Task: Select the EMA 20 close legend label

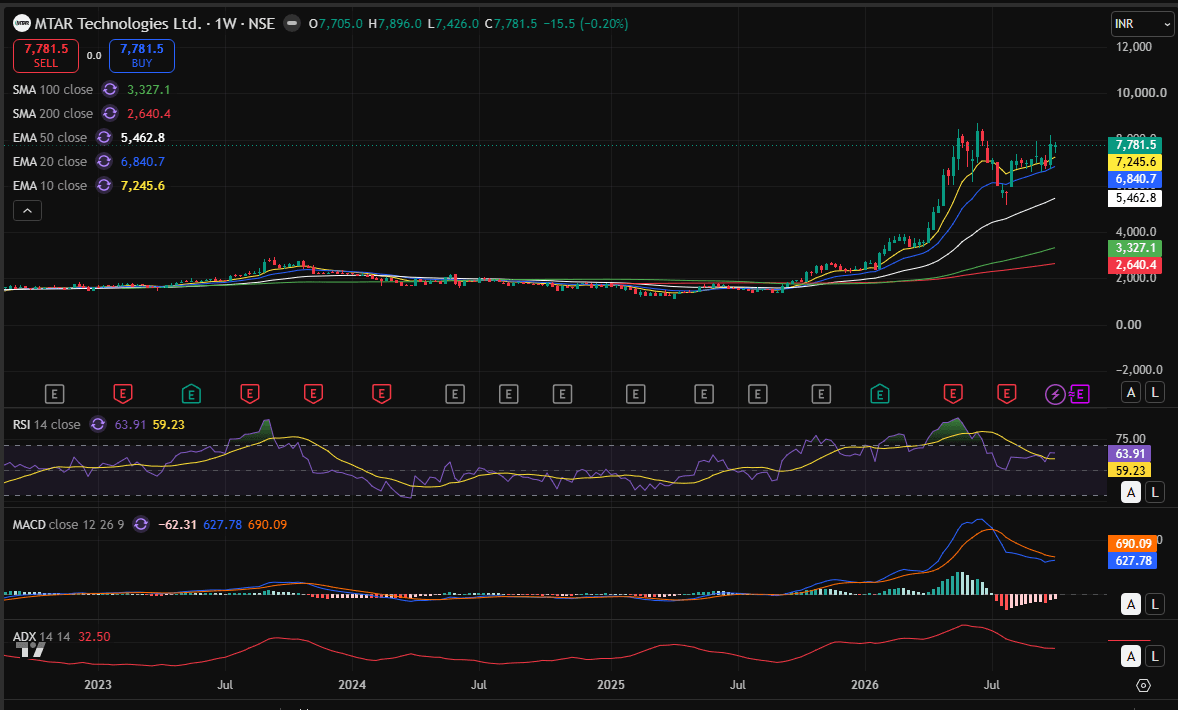Action: click(x=50, y=162)
